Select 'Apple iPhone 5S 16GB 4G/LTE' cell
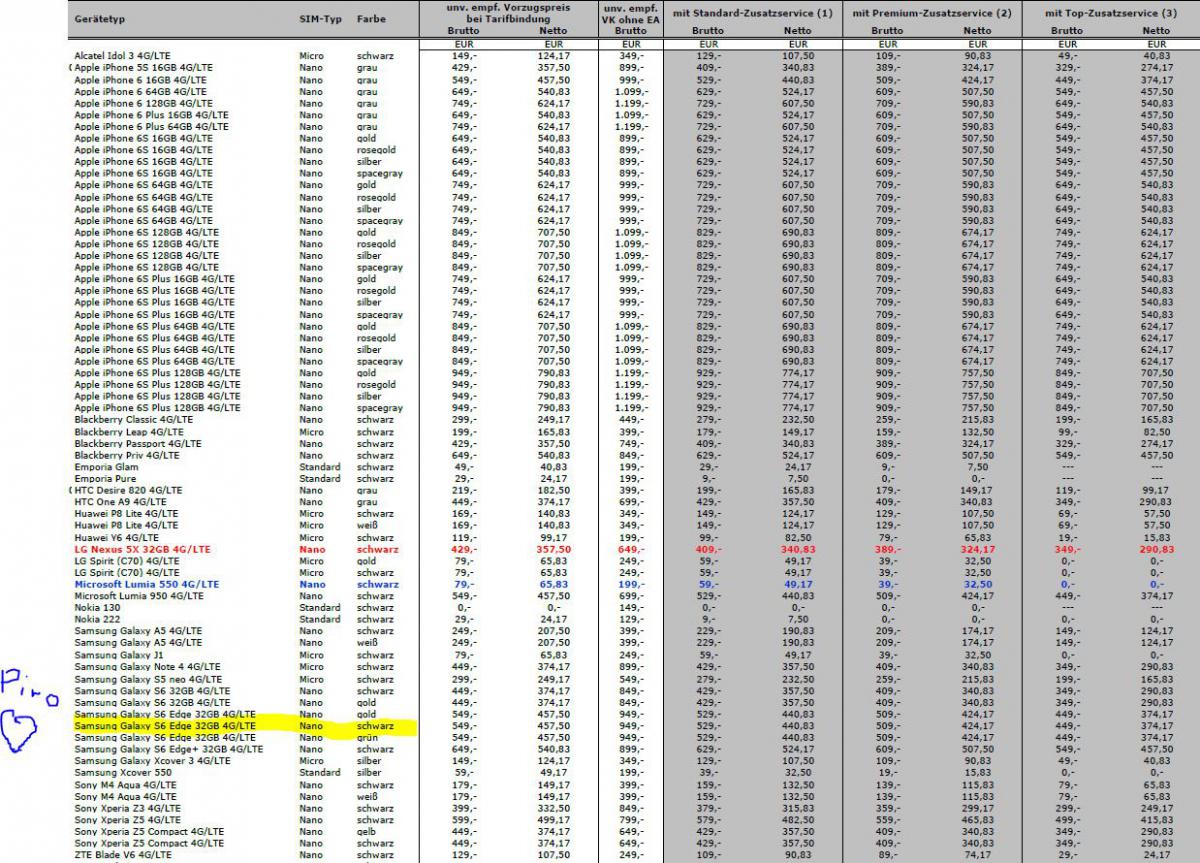1200x863 pixels. pos(141,67)
